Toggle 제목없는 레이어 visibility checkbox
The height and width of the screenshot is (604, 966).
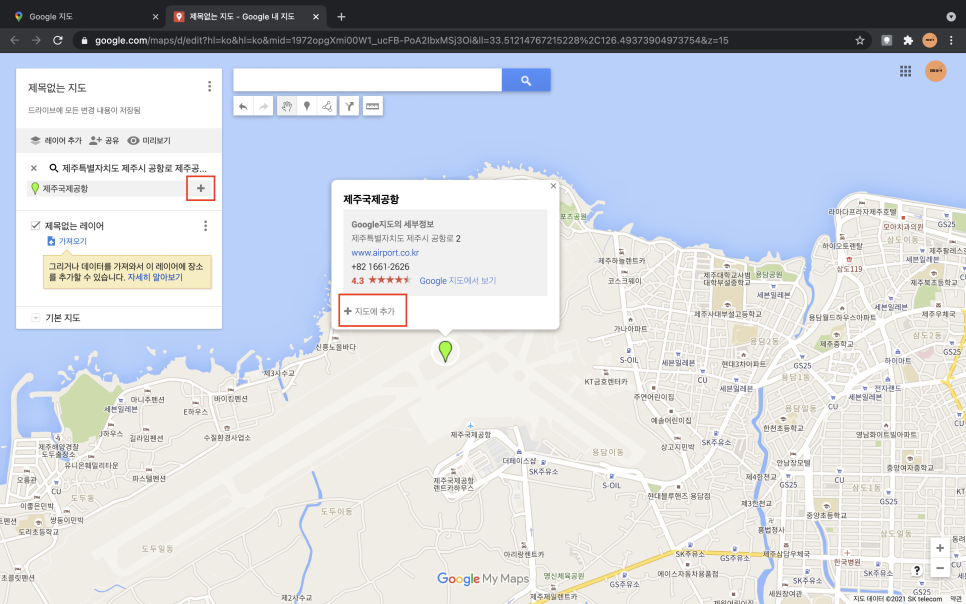(x=35, y=226)
